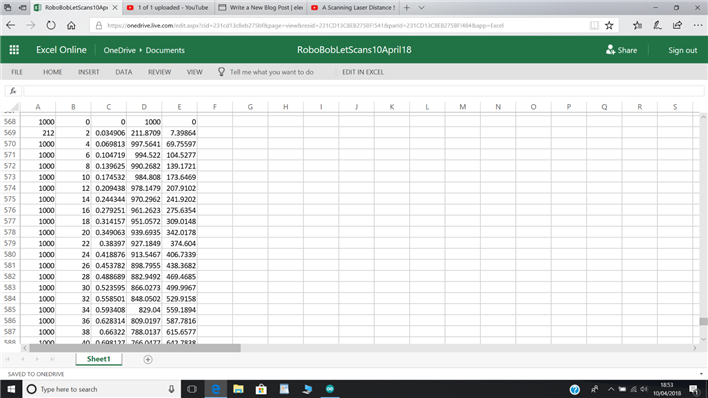
Task: Click cell containing 0.034906
Action: point(109,133)
